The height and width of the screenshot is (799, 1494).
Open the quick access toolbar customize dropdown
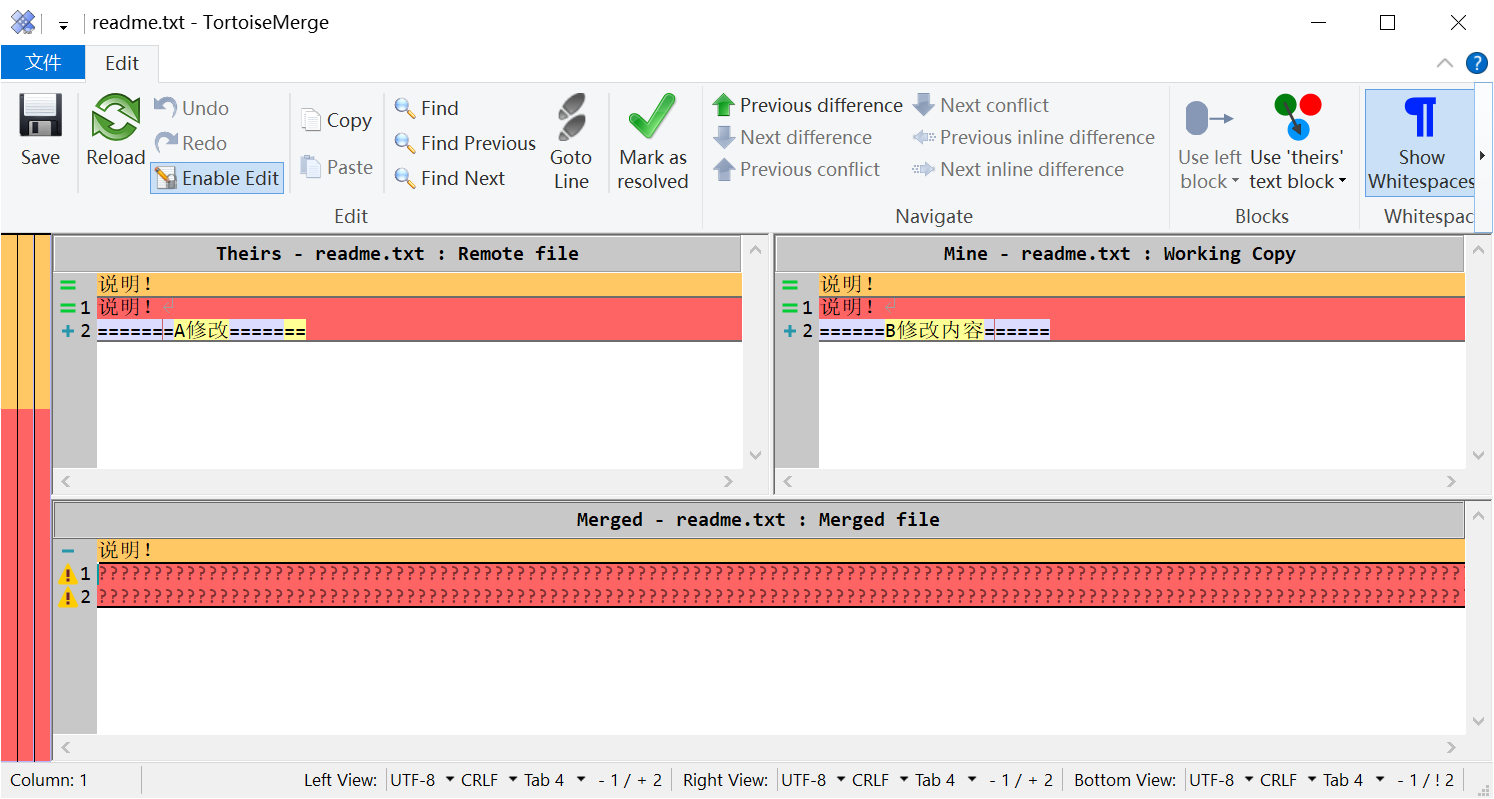[63, 24]
